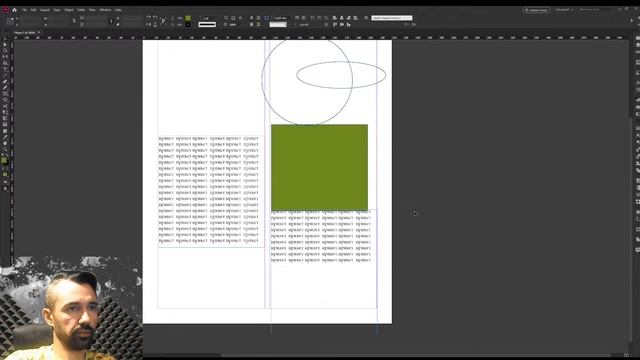The image size is (640, 360).
Task: Toggle constrain proportions for width and height
Action: (74, 21)
